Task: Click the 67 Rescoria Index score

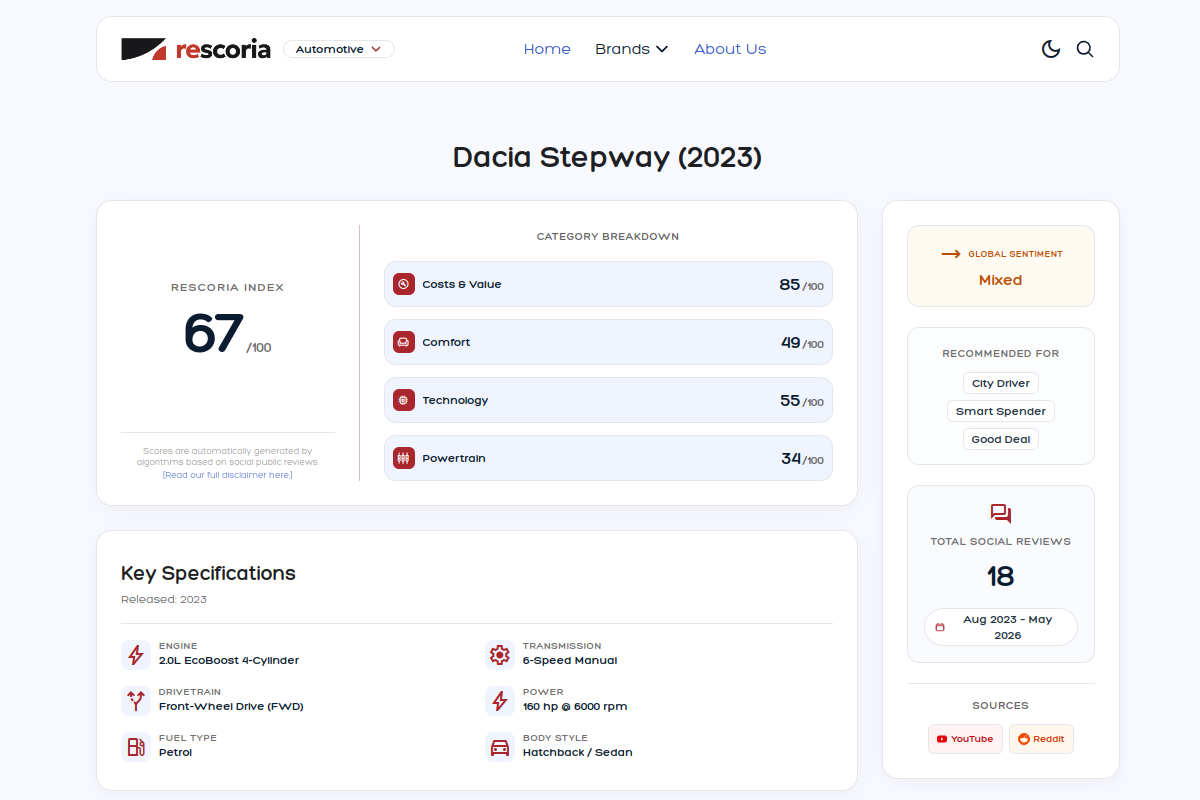Action: point(214,333)
